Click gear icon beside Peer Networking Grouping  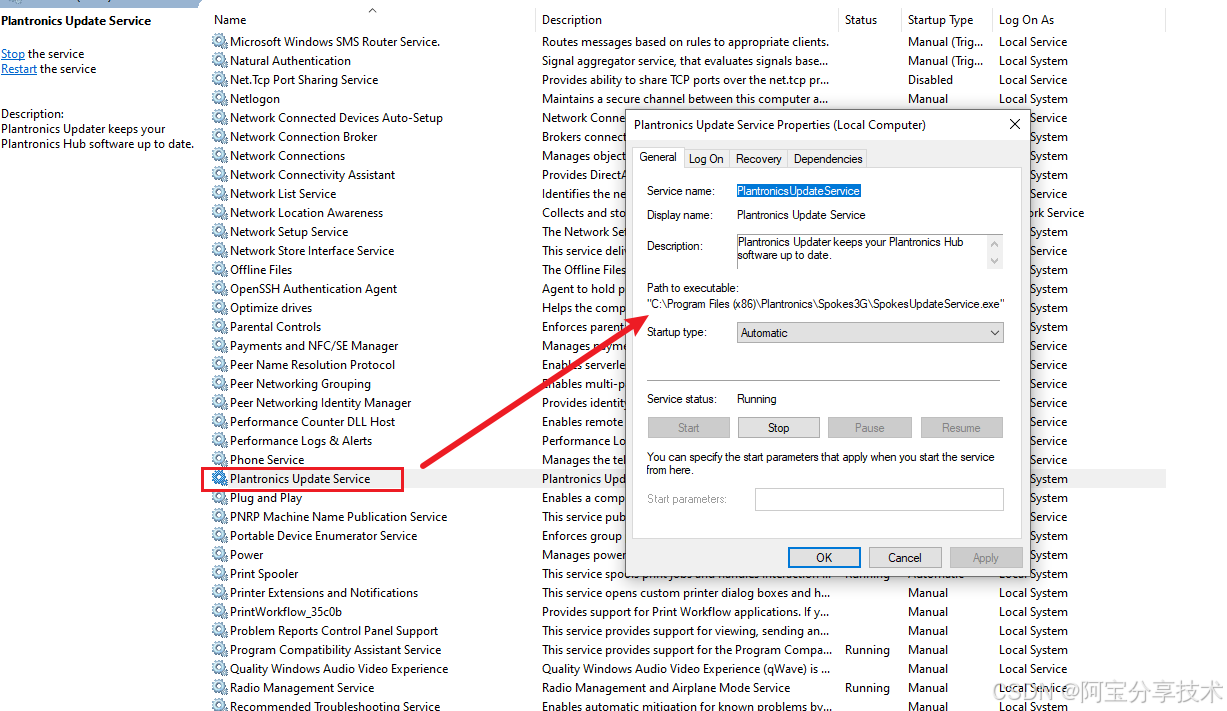pyautogui.click(x=220, y=384)
